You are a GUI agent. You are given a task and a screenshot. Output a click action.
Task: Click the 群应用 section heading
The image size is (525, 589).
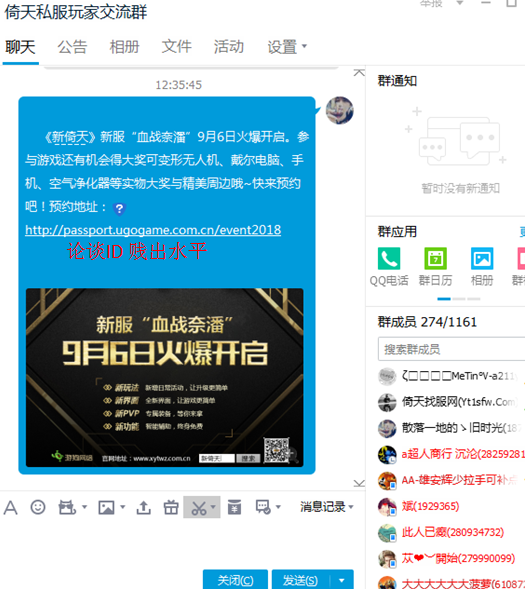click(x=397, y=232)
